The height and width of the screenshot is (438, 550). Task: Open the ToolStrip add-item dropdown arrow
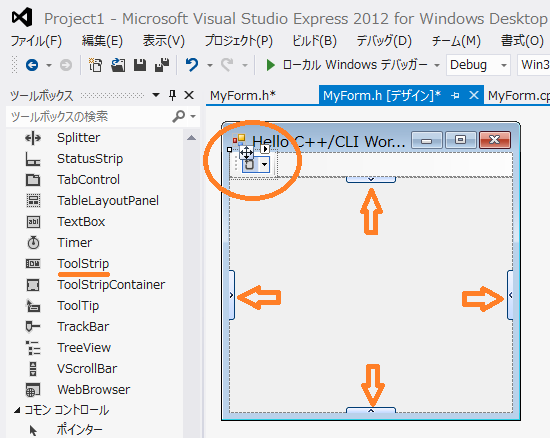coord(264,164)
